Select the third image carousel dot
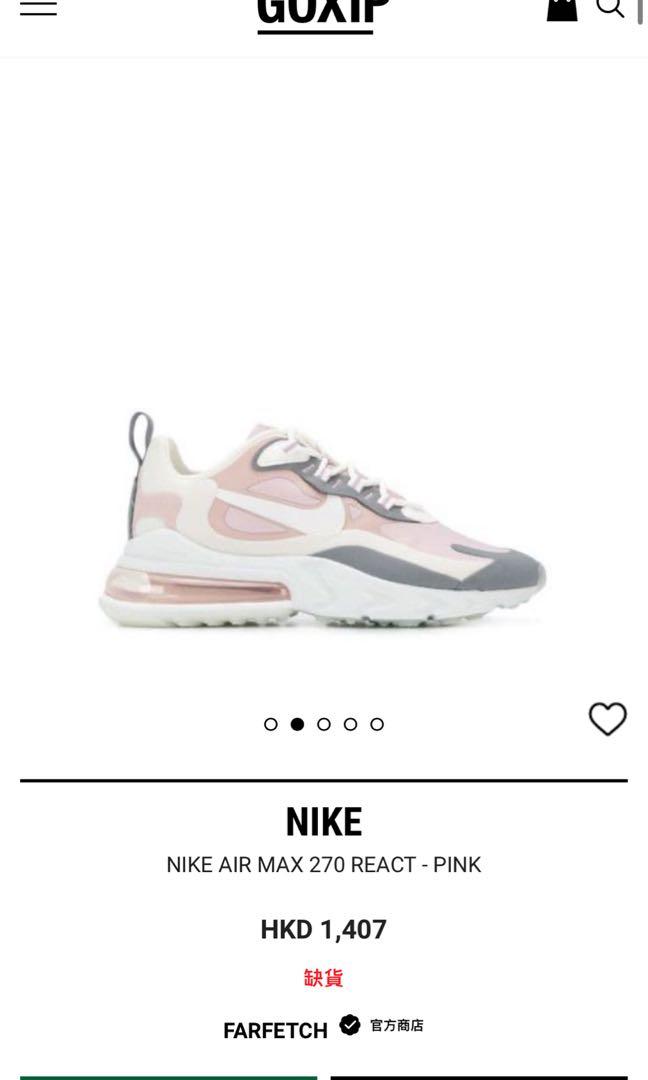 [x=324, y=724]
